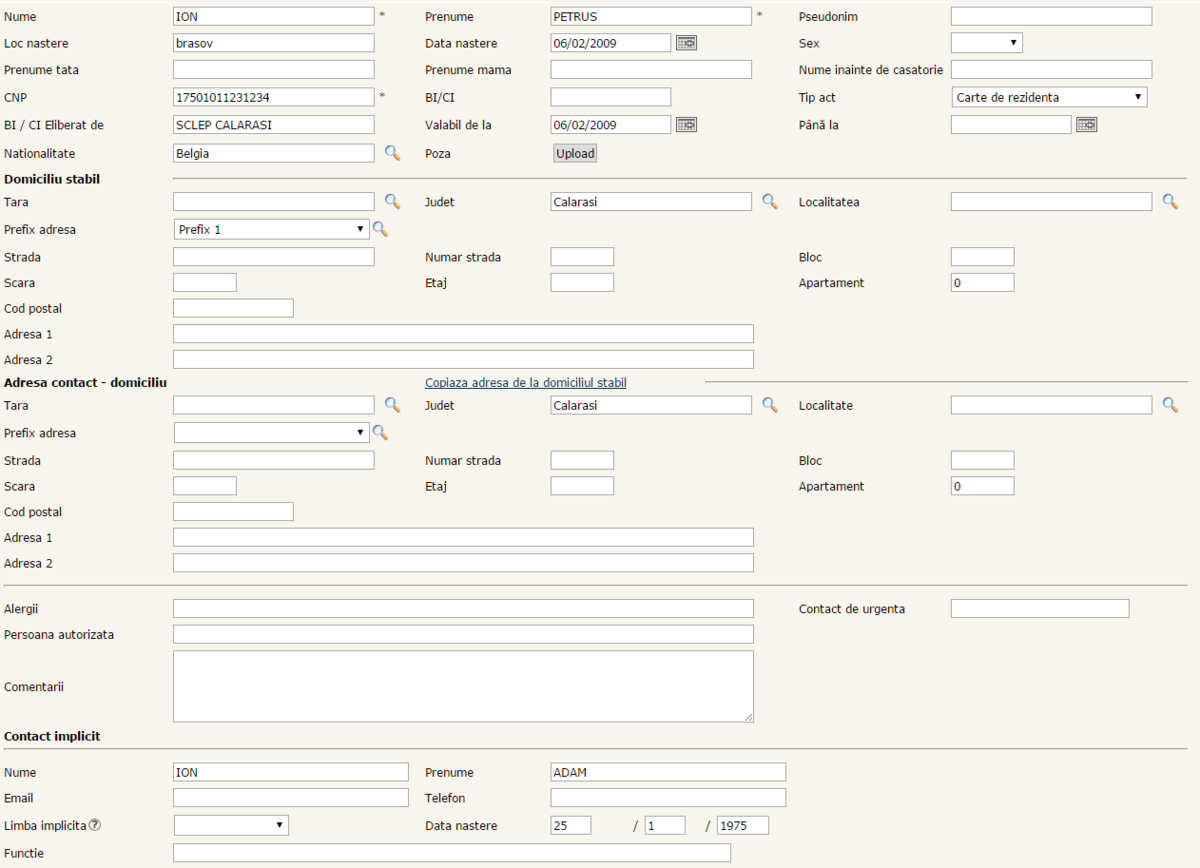Focus the CNP input field
This screenshot has height=868, width=1200.
coord(273,97)
